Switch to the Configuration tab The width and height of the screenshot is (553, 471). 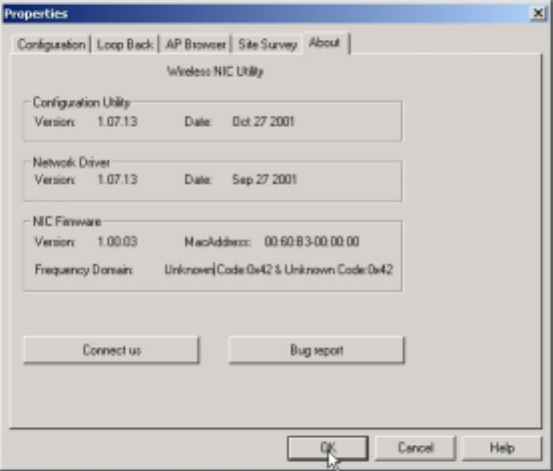(51, 45)
